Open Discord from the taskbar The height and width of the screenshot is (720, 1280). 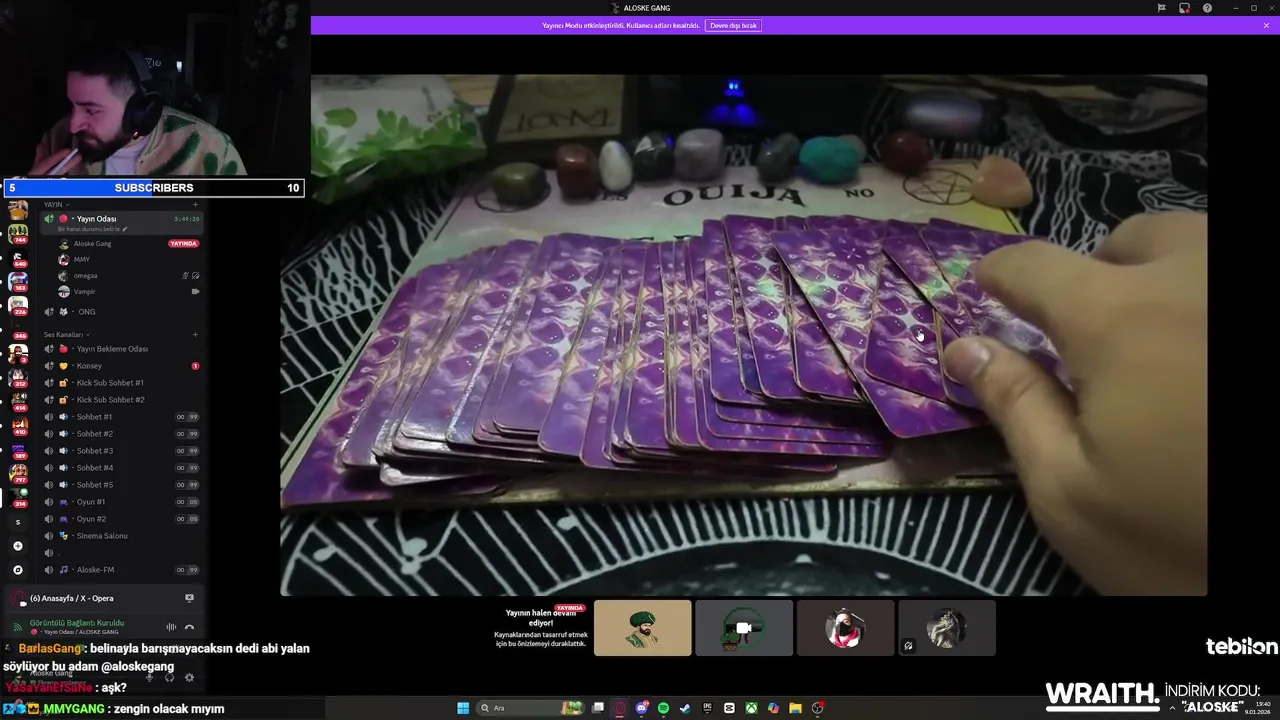642,708
